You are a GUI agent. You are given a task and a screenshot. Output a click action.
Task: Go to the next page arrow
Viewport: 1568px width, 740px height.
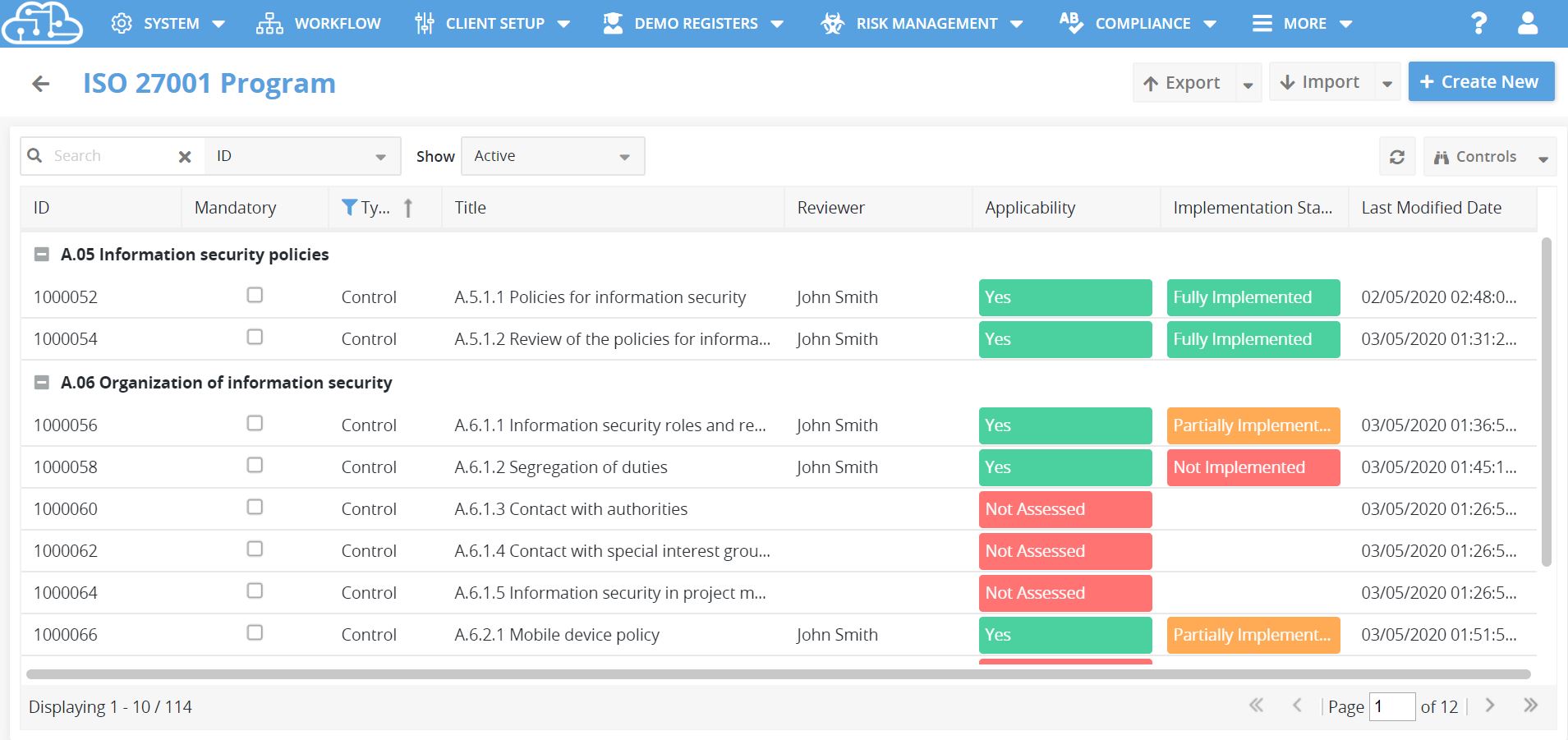(x=1490, y=706)
